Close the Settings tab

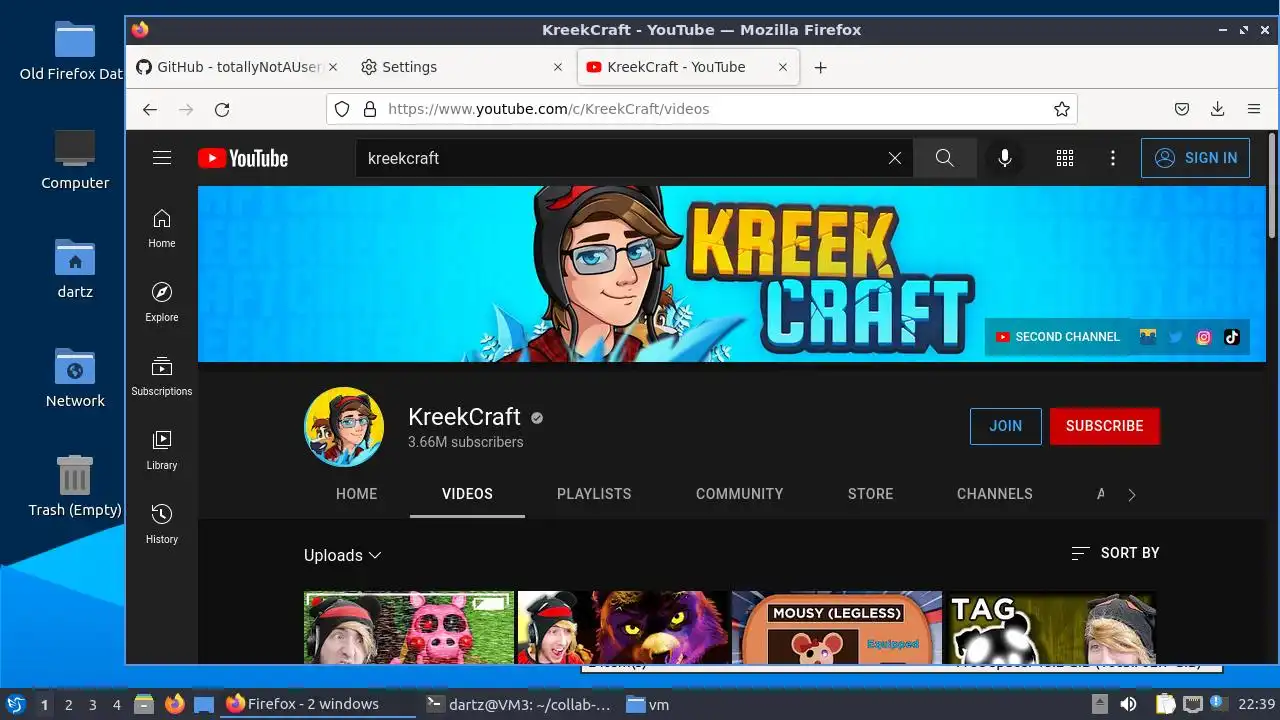pyautogui.click(x=558, y=67)
